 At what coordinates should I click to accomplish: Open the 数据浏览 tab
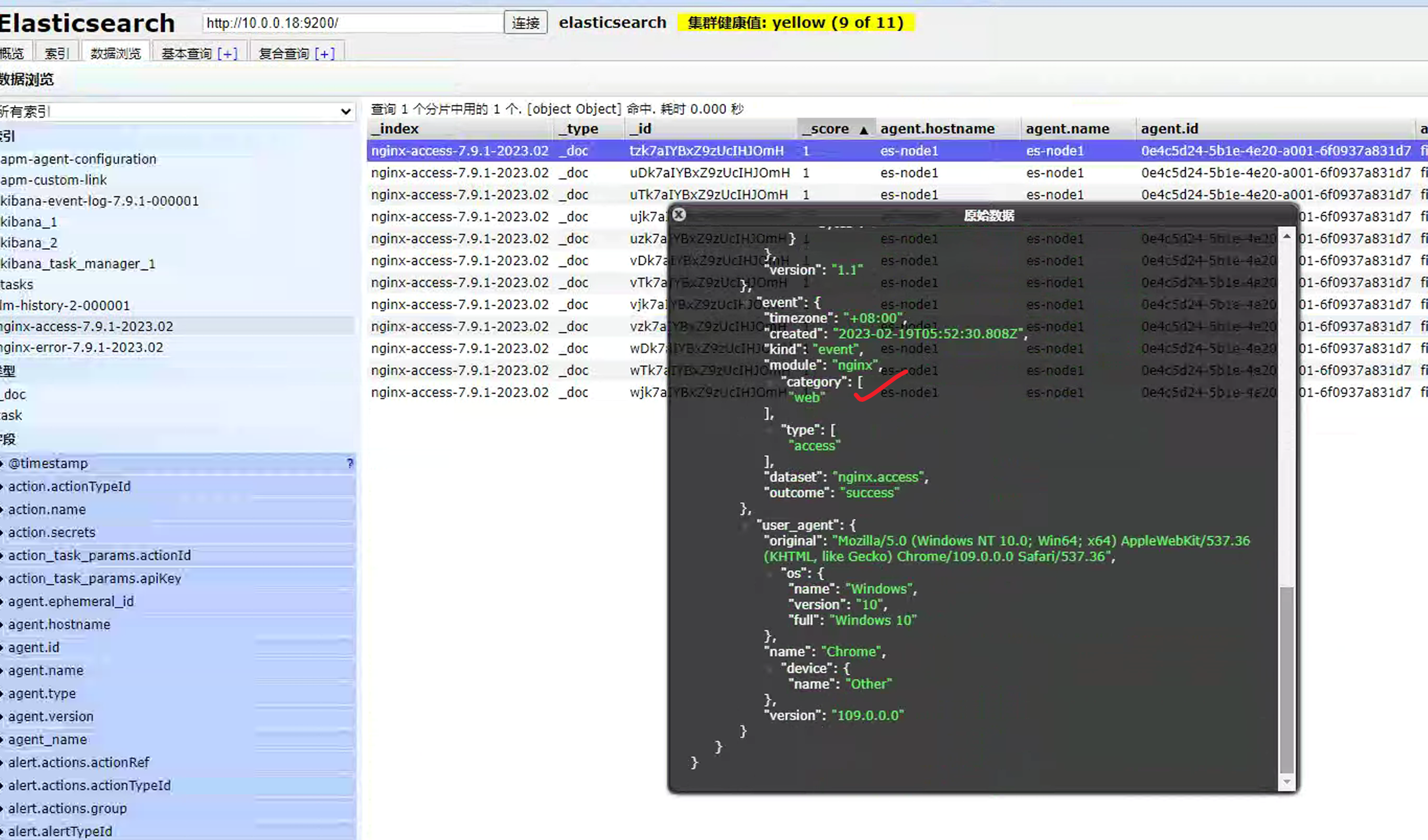[116, 54]
